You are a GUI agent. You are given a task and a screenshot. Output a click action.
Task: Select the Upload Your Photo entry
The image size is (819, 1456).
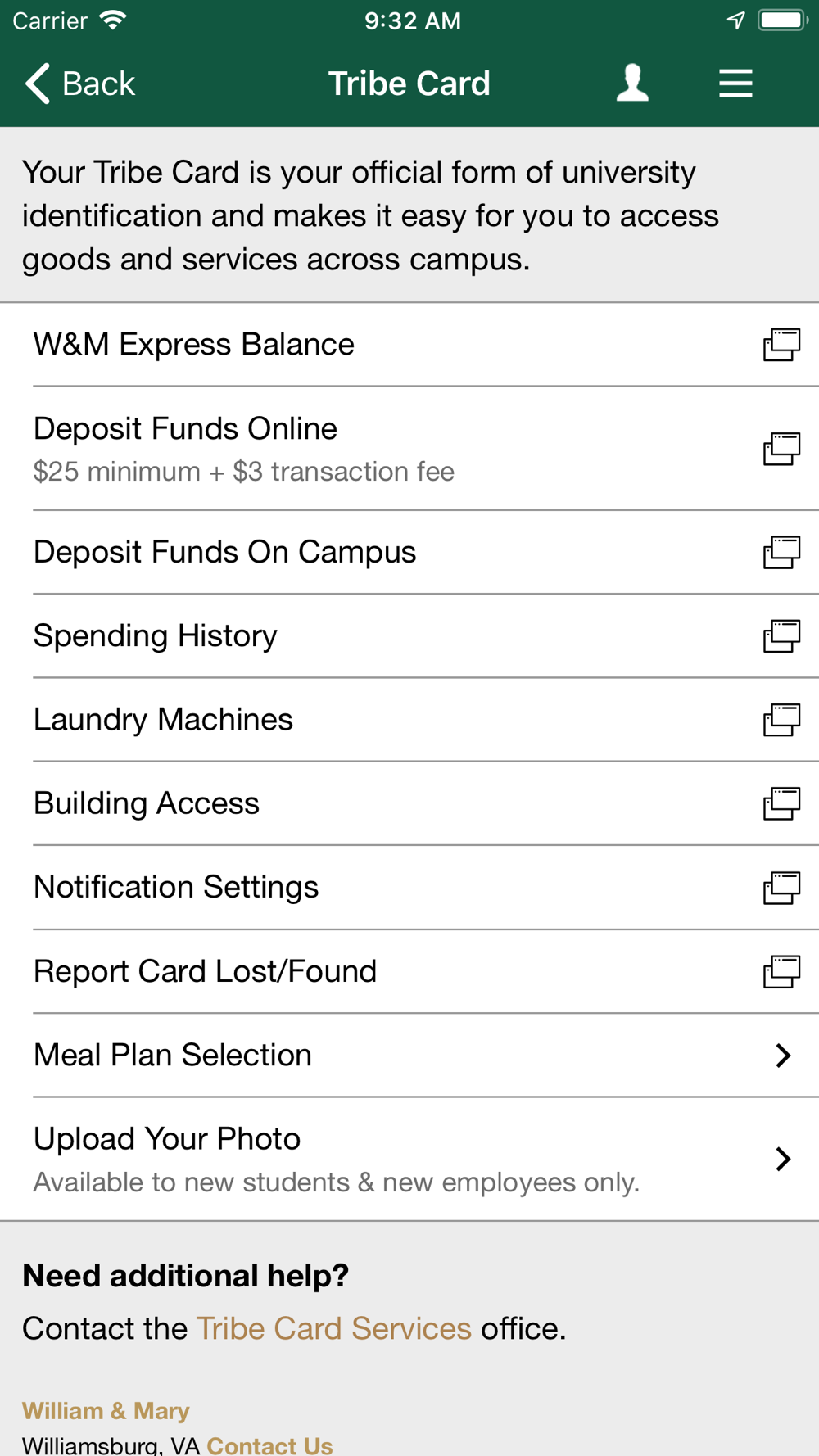pyautogui.click(x=409, y=1159)
